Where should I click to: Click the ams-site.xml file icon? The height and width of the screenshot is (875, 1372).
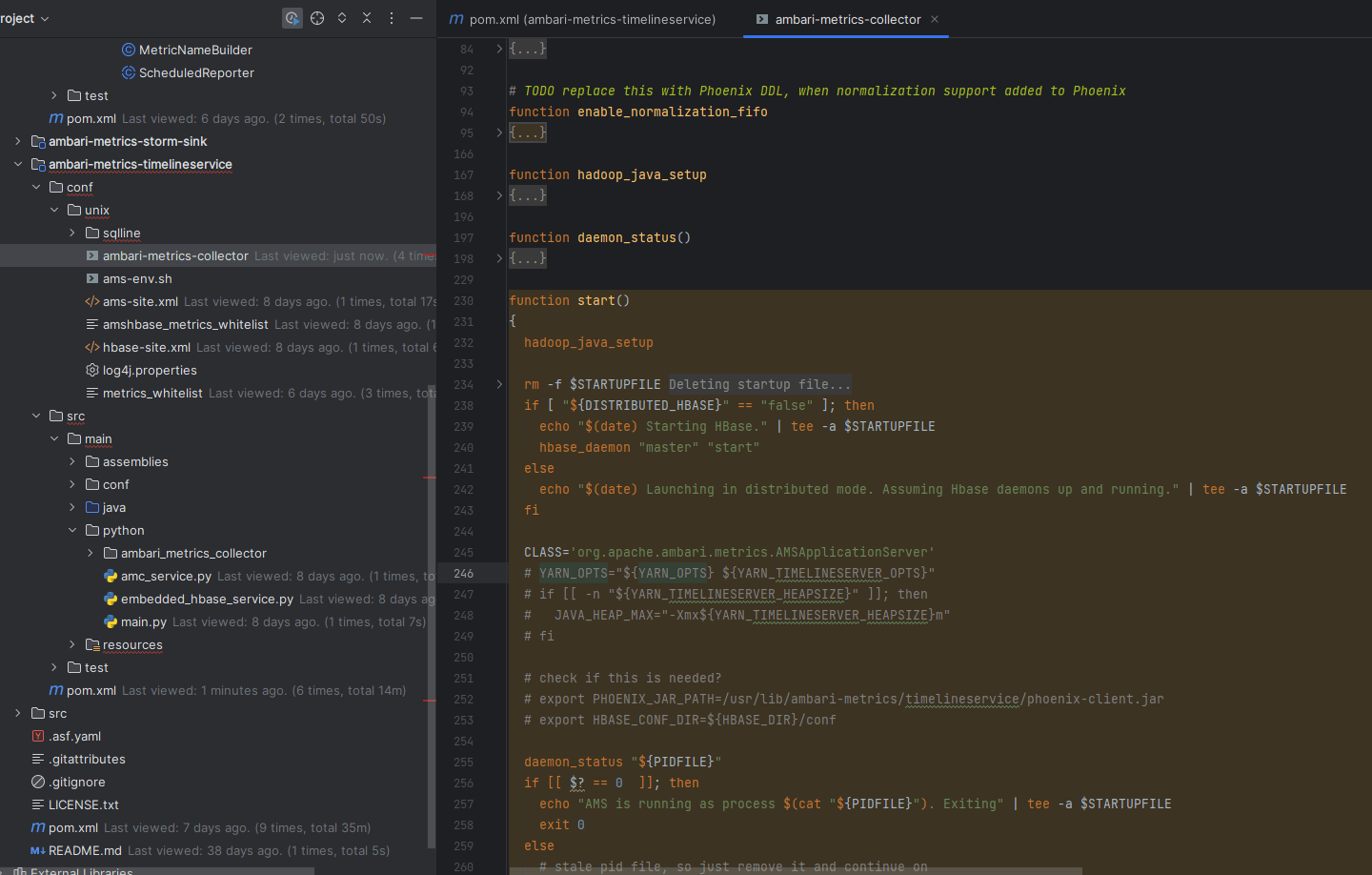[92, 301]
